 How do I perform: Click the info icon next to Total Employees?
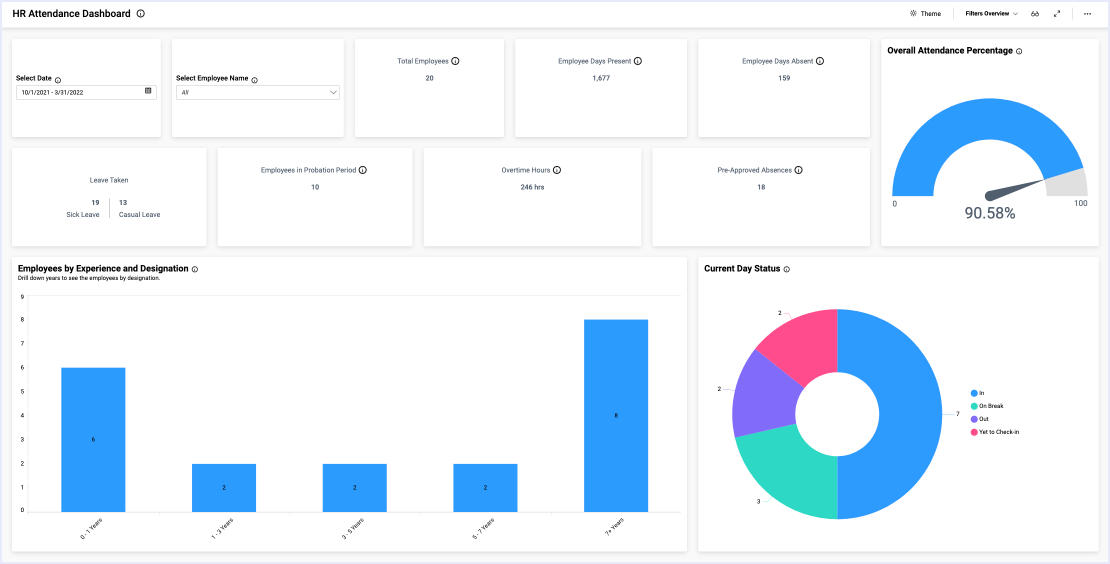455,61
